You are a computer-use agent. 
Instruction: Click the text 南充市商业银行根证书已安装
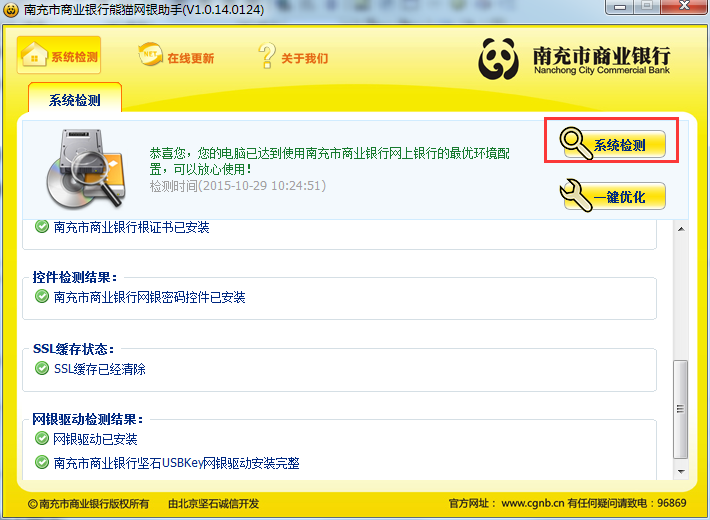coord(131,227)
